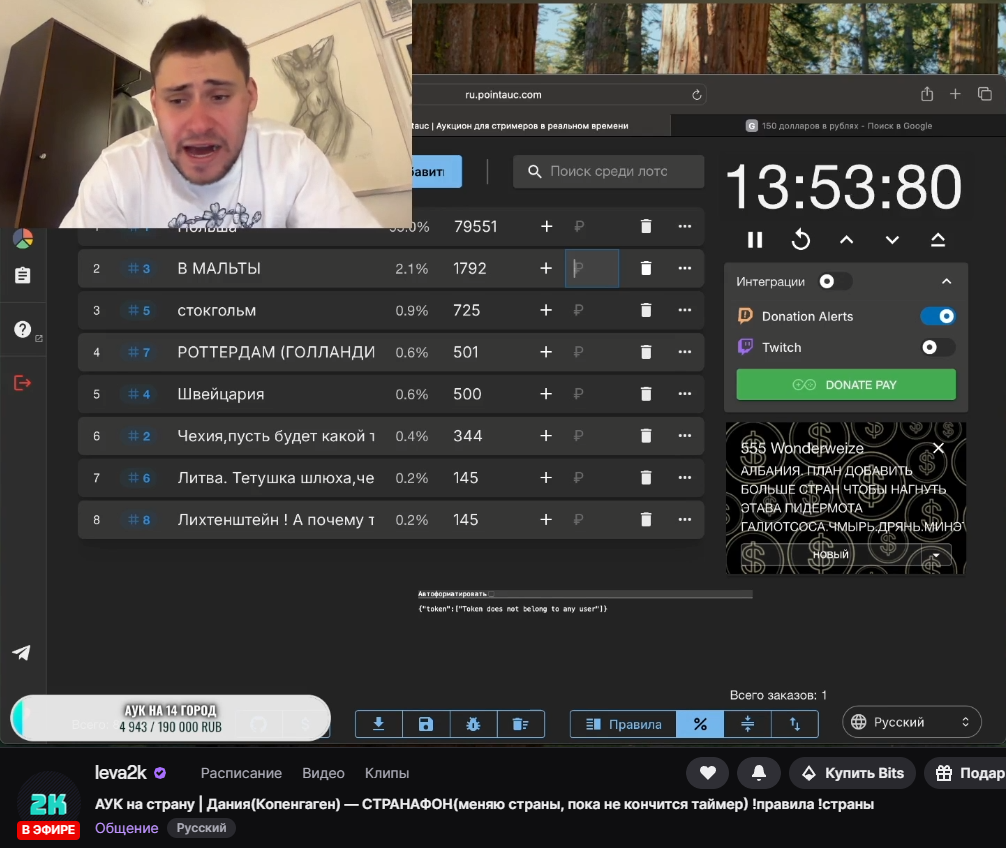Viewport: 1006px width, 848px height.
Task: Click the download icon in bottom toolbar
Action: click(379, 724)
